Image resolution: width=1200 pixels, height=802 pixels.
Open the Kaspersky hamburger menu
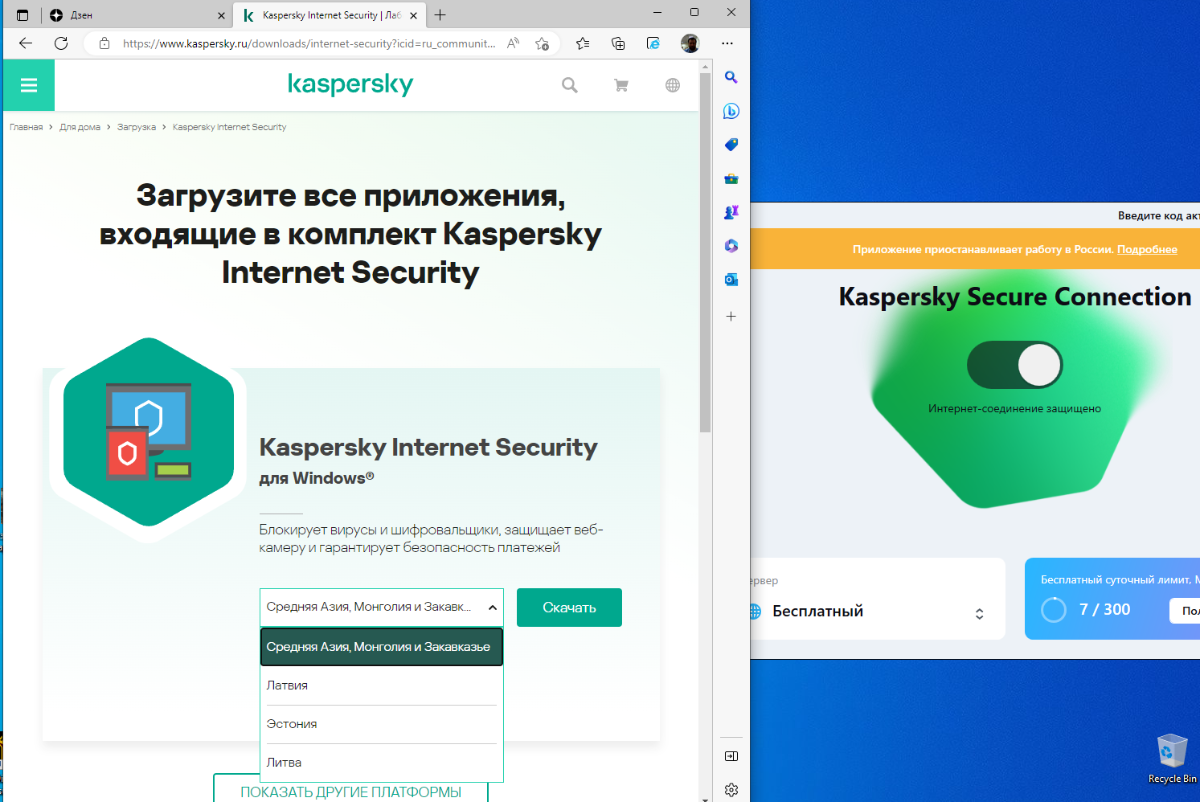coord(28,85)
